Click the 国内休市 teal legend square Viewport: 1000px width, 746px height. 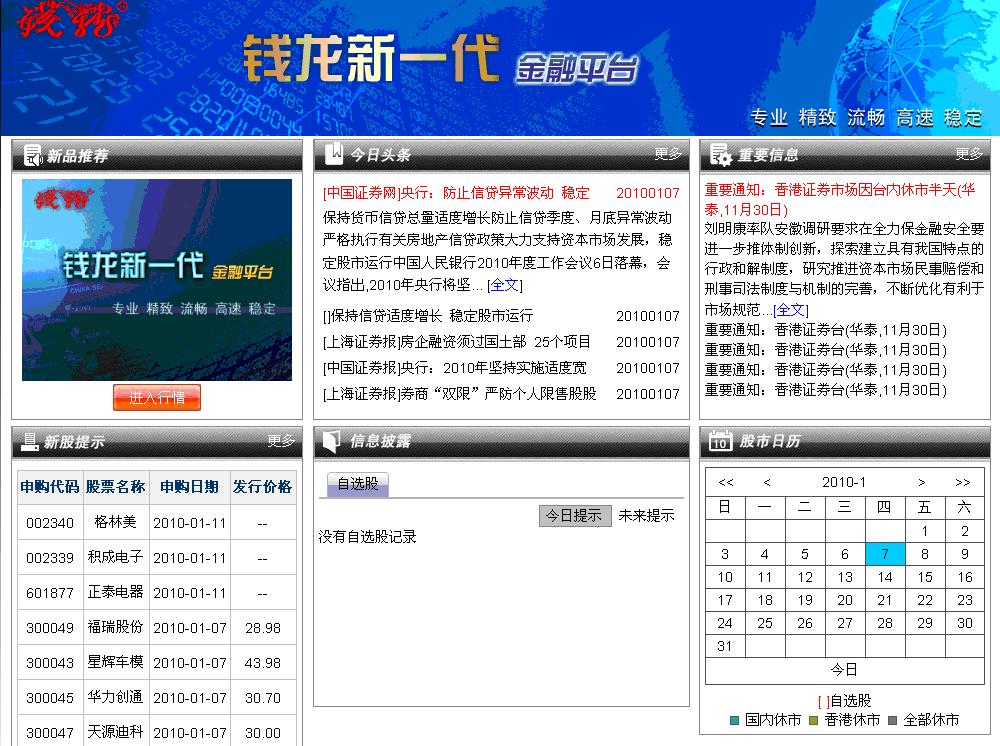pyautogui.click(x=734, y=720)
